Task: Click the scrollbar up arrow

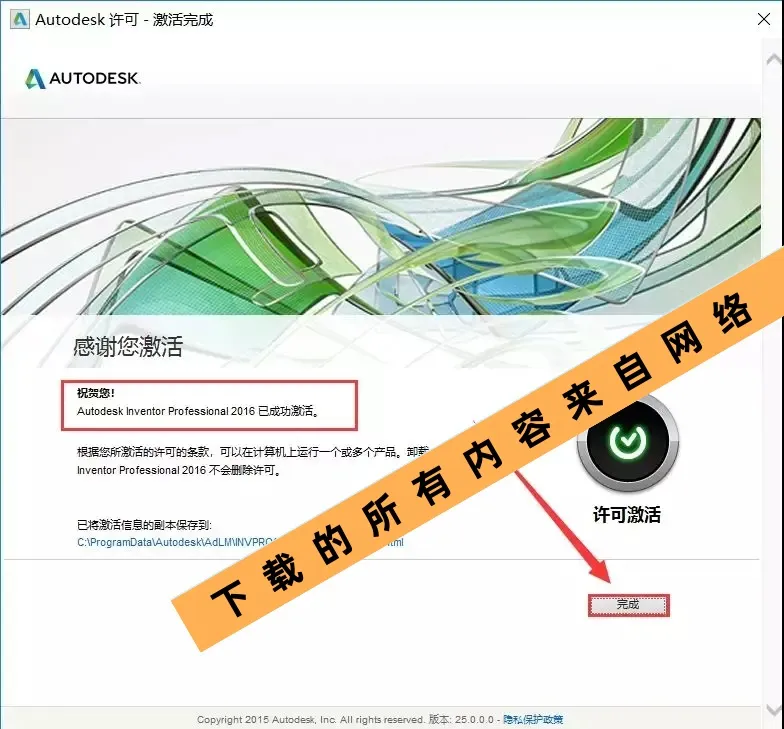Action: pos(773,60)
